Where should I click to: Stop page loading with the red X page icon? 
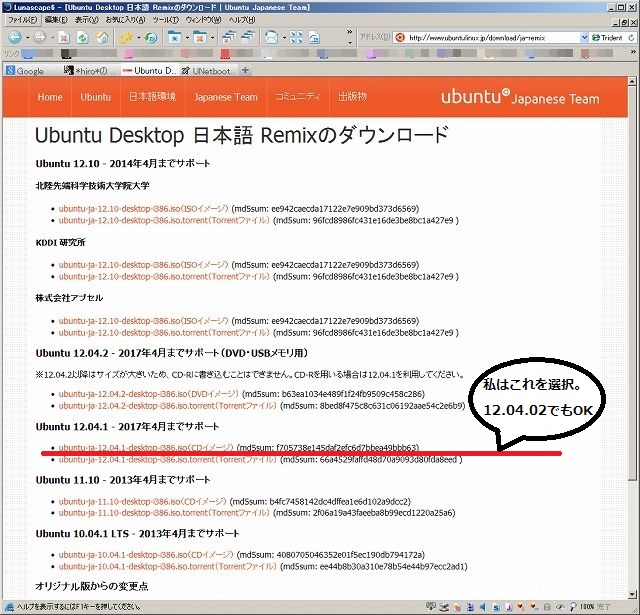[64, 38]
